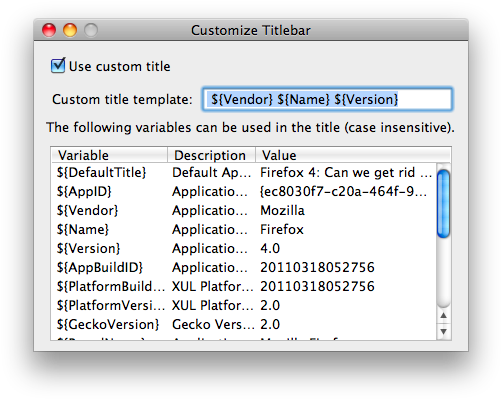Click the Custom title template input field
This screenshot has width=501, height=399.
327,99
